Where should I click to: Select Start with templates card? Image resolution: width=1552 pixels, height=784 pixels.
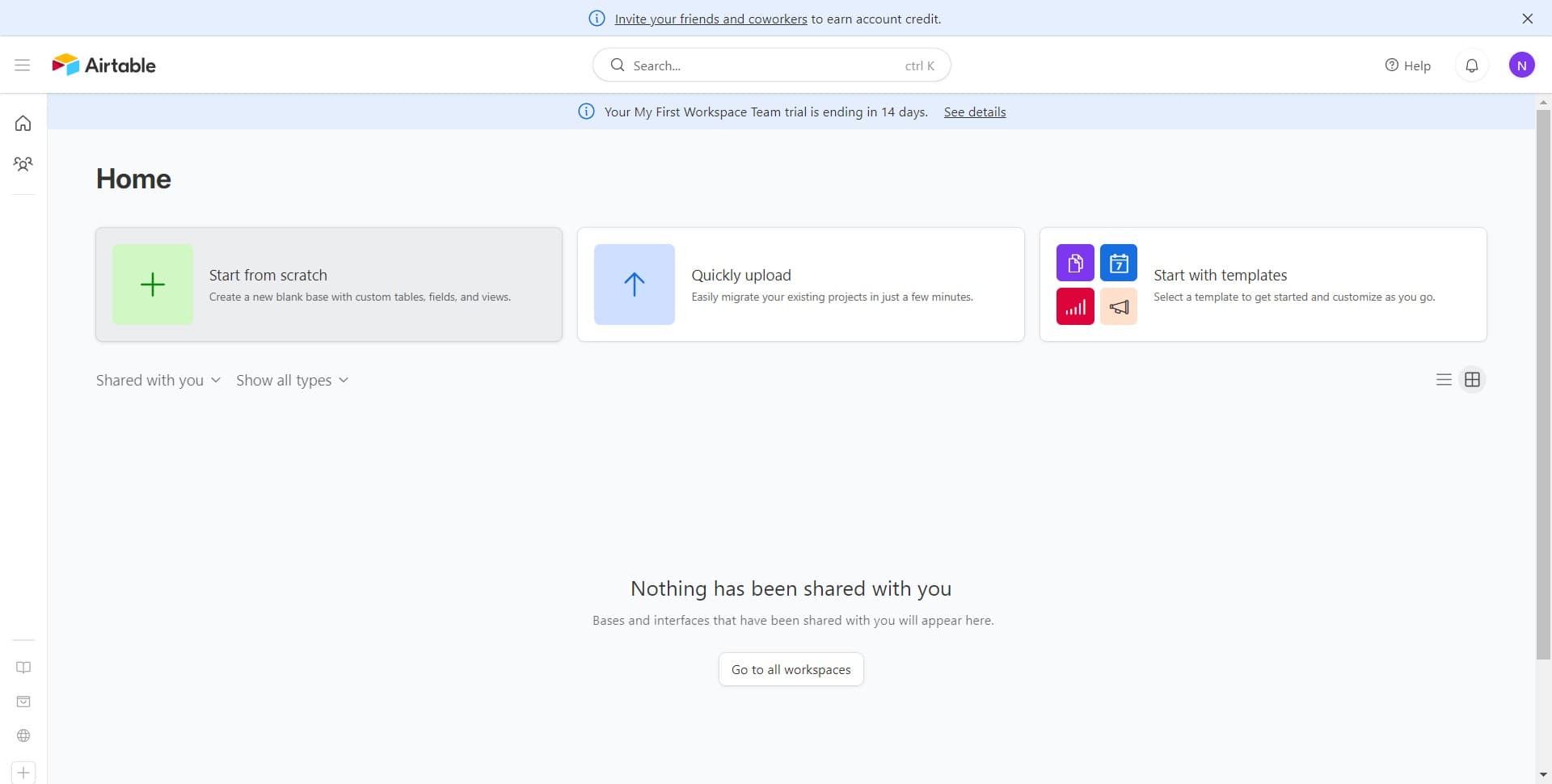point(1263,285)
